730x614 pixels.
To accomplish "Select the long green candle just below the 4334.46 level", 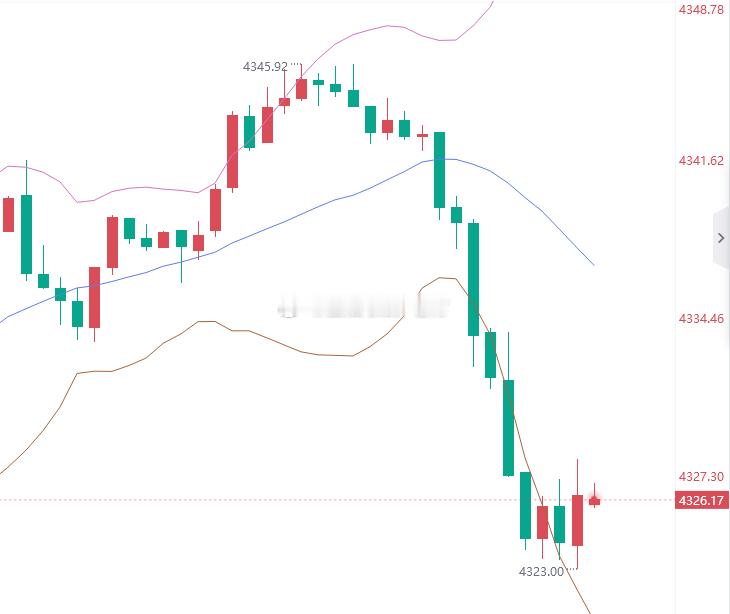I will pos(508,428).
